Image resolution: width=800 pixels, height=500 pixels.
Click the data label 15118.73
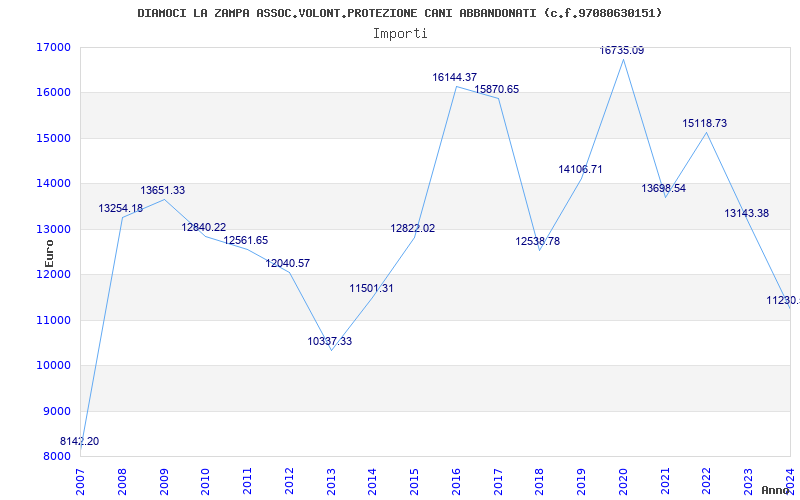click(x=705, y=123)
